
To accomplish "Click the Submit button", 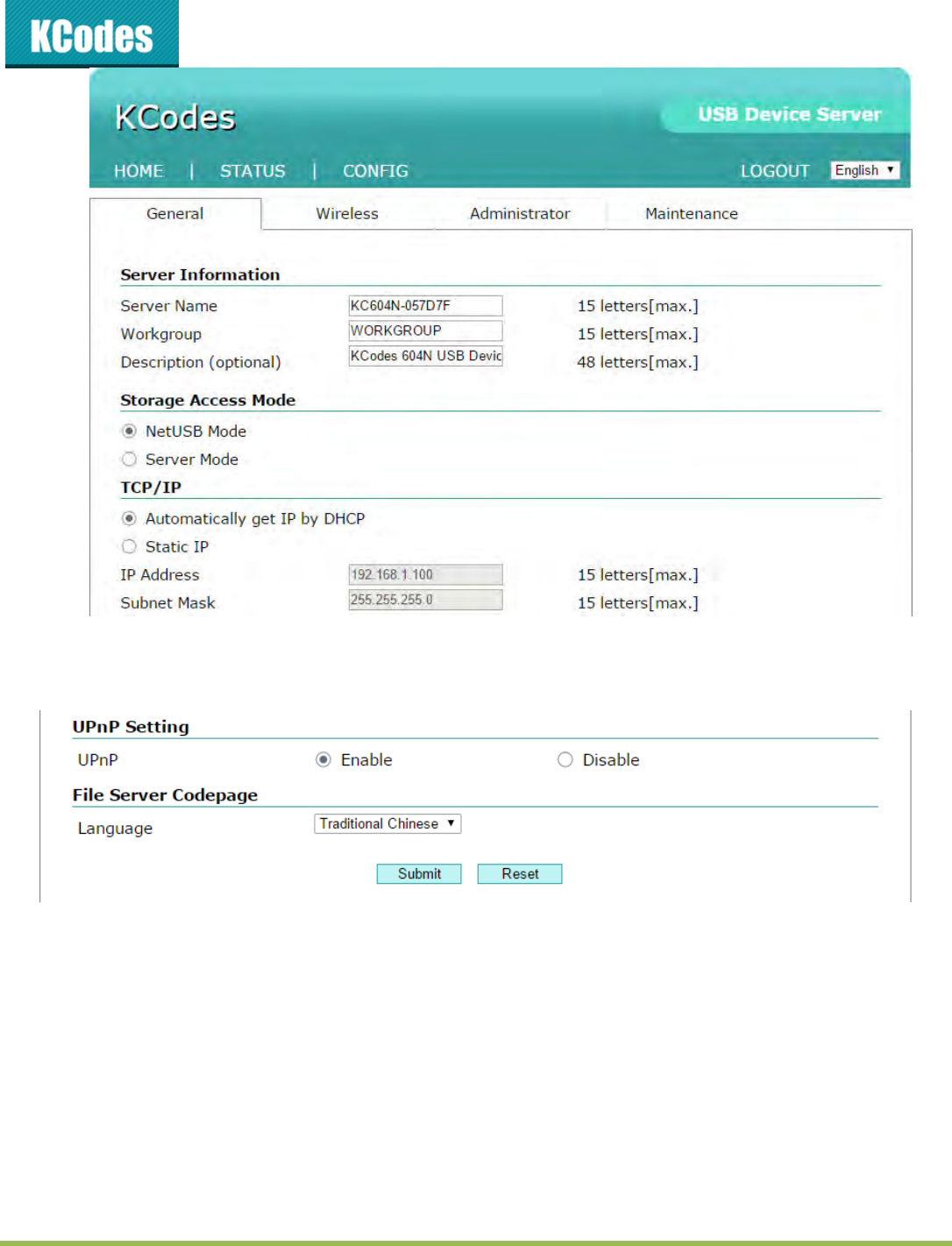I will [x=419, y=874].
